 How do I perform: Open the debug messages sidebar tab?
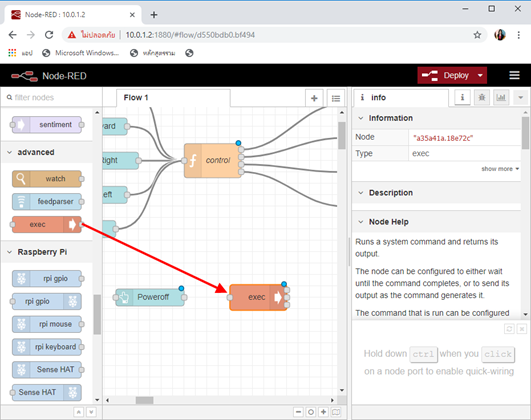click(x=482, y=98)
